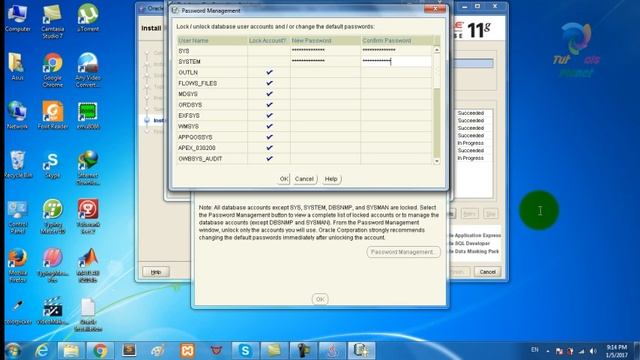
Task: Click the SYS New Password field
Action: [325, 51]
